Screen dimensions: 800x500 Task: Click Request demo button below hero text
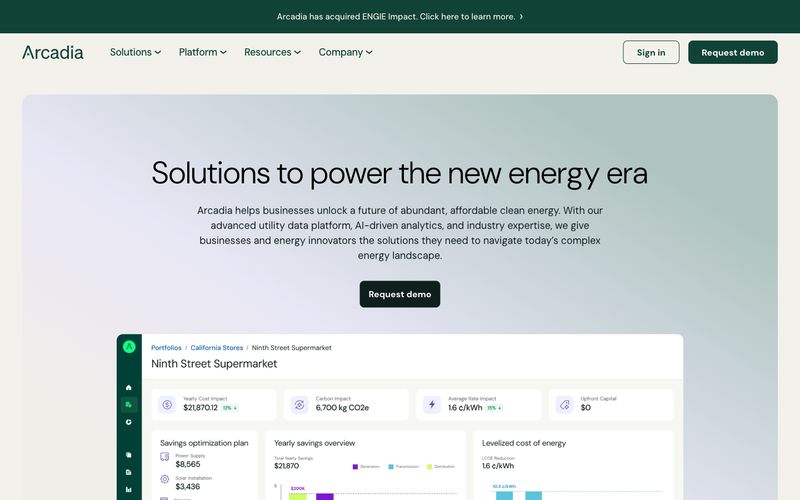pyautogui.click(x=399, y=294)
